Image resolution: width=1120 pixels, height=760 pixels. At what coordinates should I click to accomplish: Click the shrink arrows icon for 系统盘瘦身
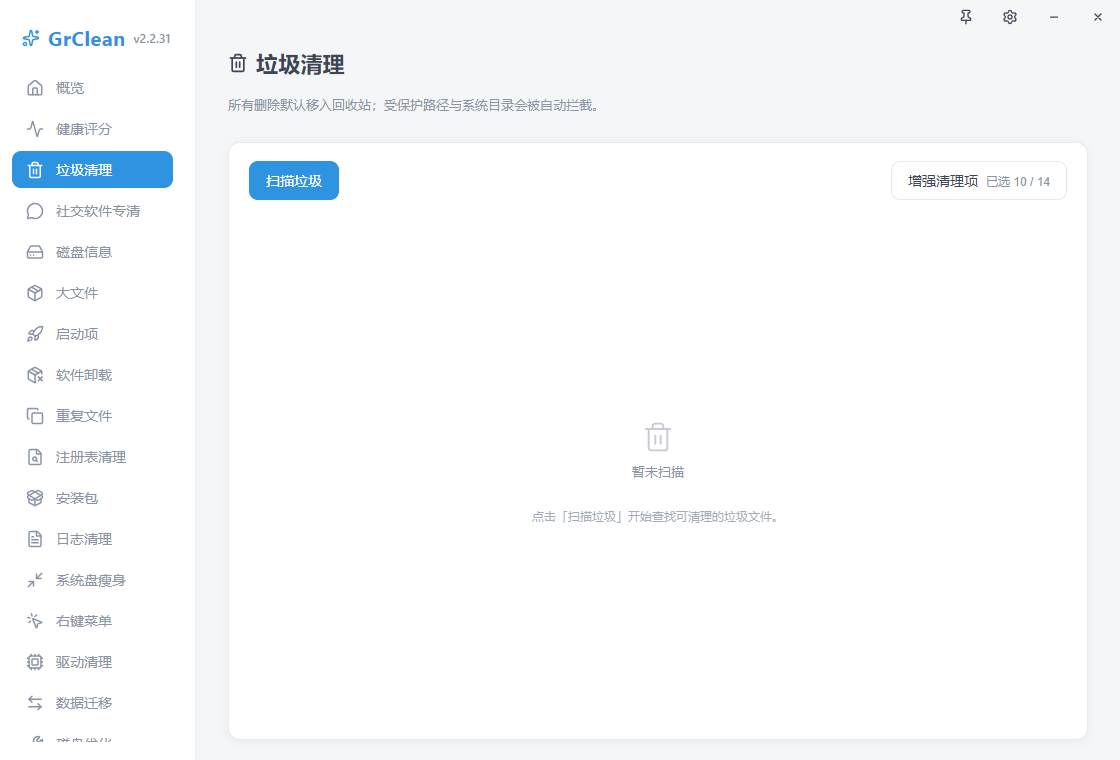[x=35, y=580]
